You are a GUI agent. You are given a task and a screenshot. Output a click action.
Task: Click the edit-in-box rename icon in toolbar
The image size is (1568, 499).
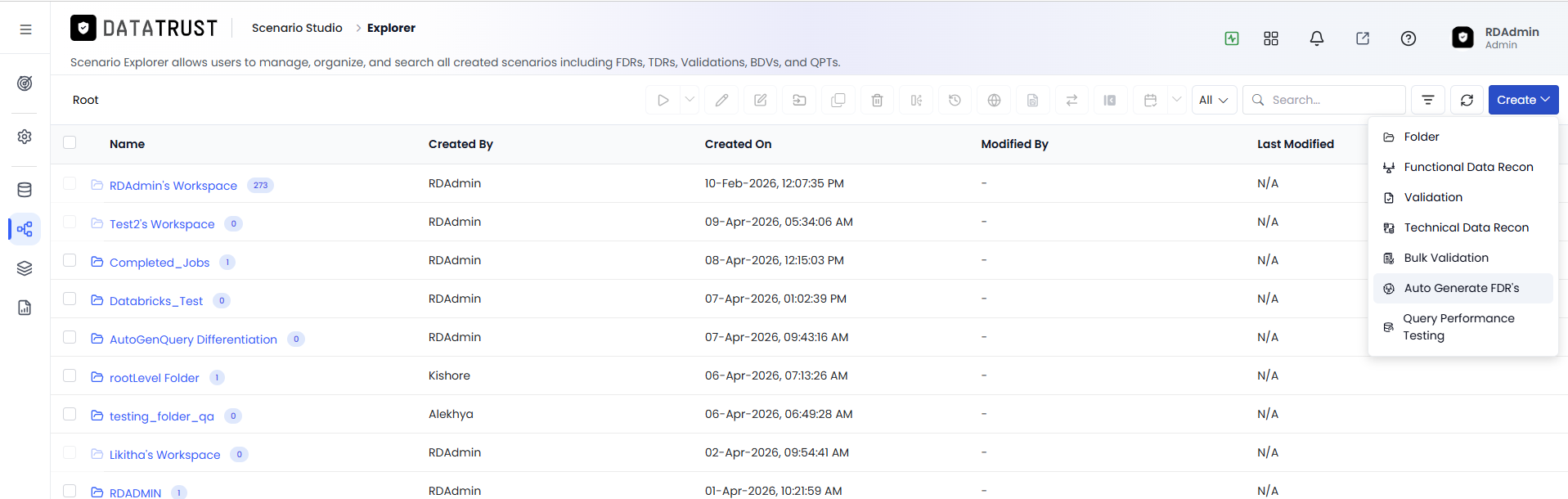[x=761, y=100]
